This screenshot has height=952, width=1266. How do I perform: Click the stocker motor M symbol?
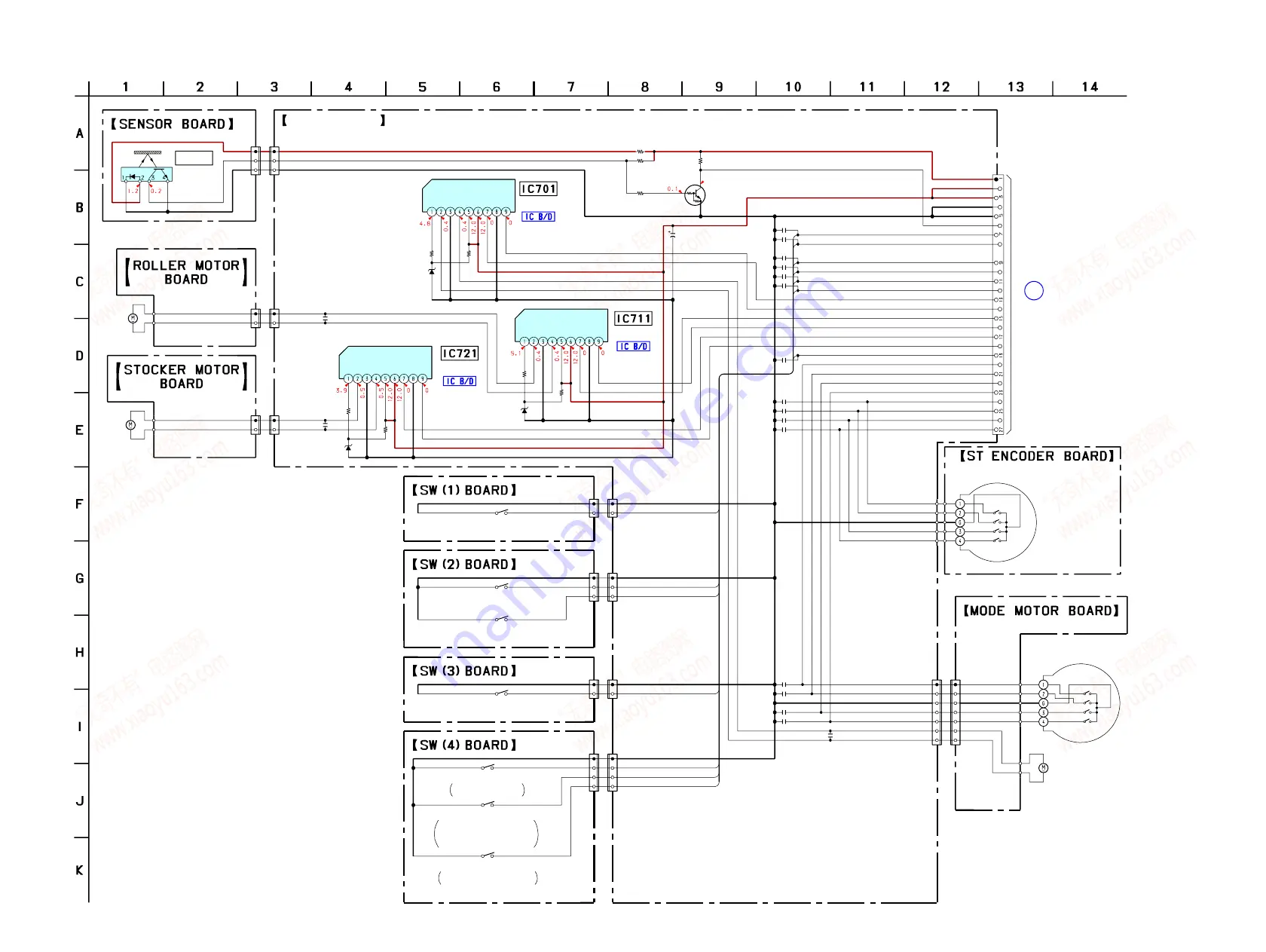tap(130, 425)
